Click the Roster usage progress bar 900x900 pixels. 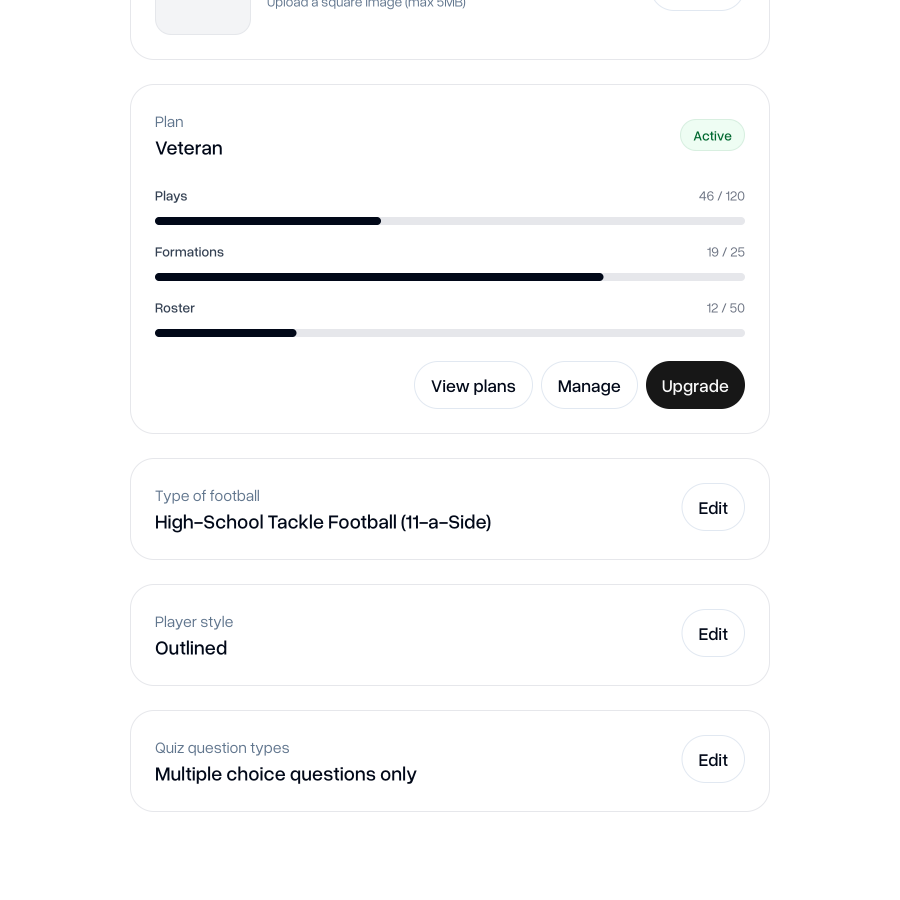(x=450, y=333)
